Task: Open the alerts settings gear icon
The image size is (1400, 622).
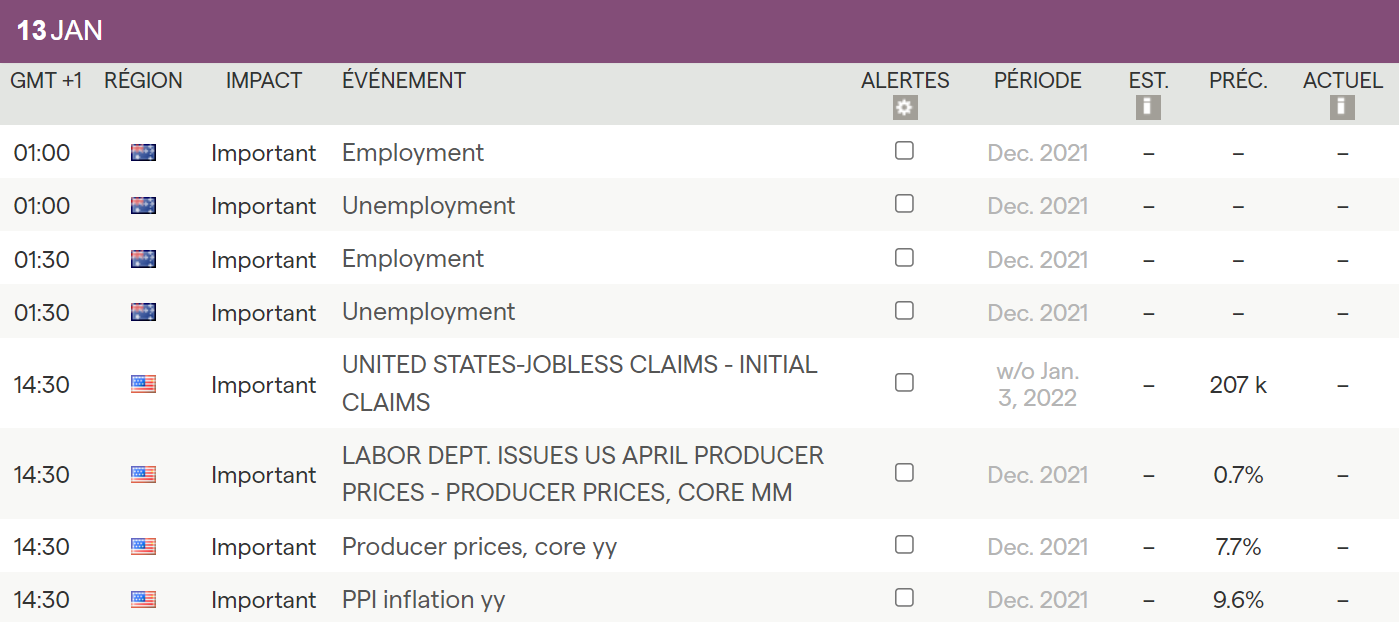Action: pyautogui.click(x=905, y=108)
